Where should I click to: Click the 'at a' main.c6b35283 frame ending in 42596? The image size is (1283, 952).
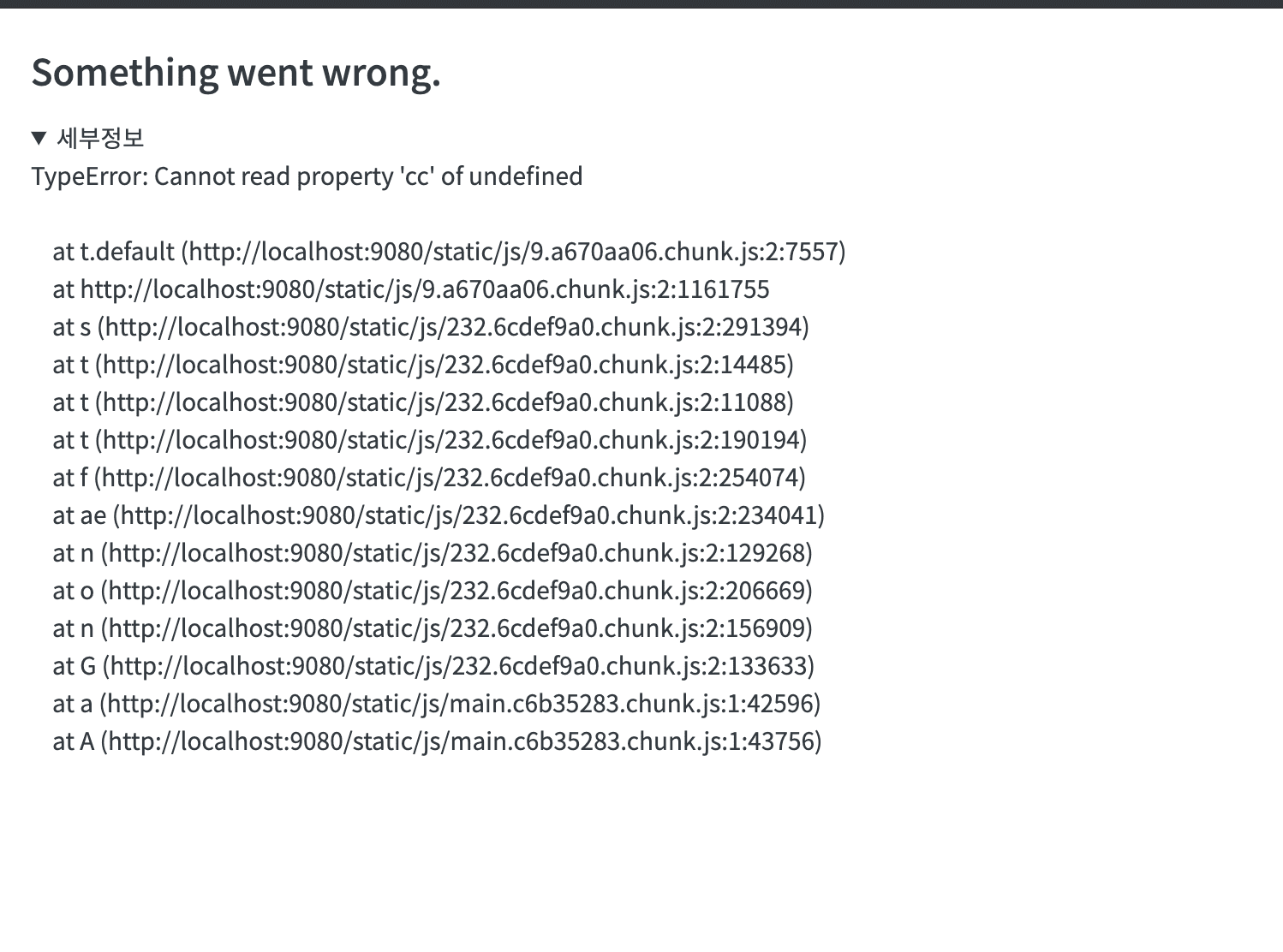tap(437, 704)
